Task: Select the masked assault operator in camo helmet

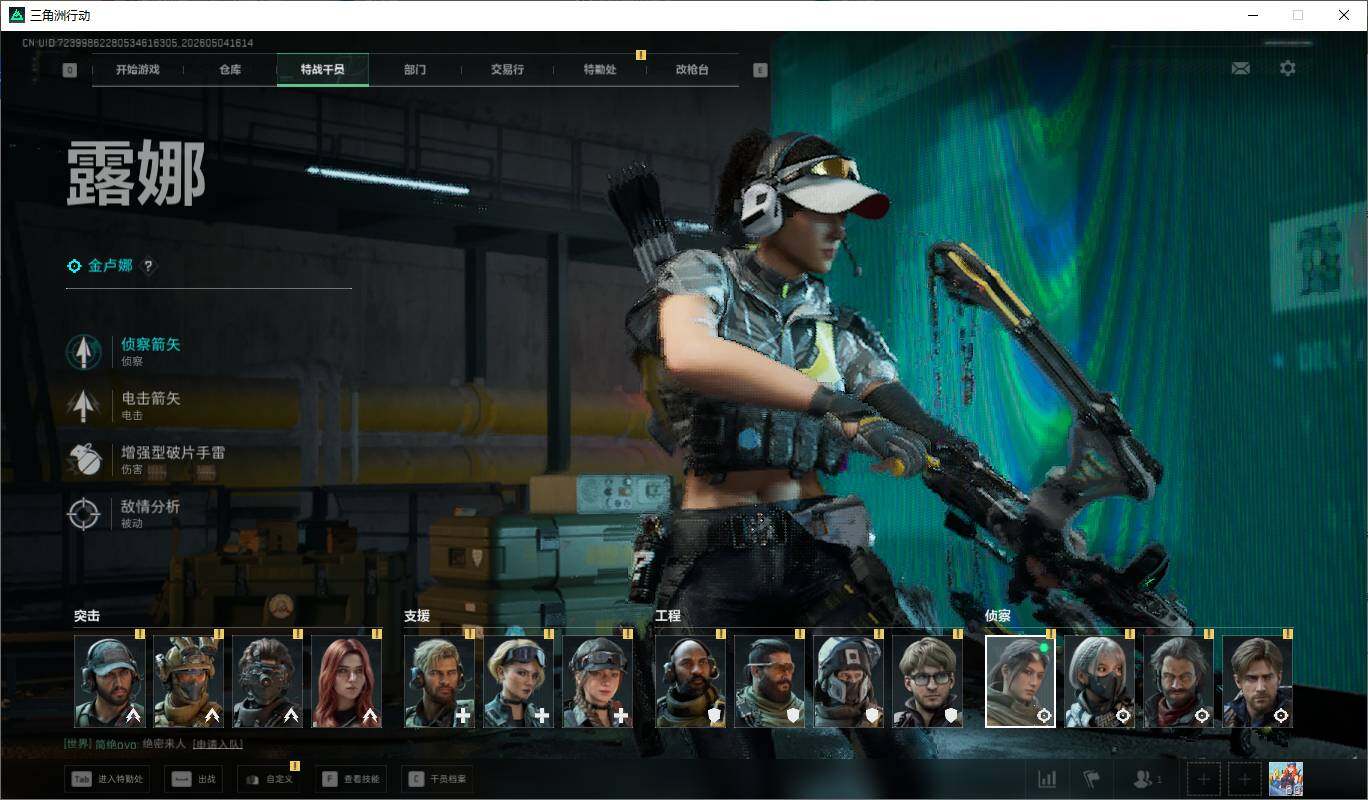Action: coord(189,682)
